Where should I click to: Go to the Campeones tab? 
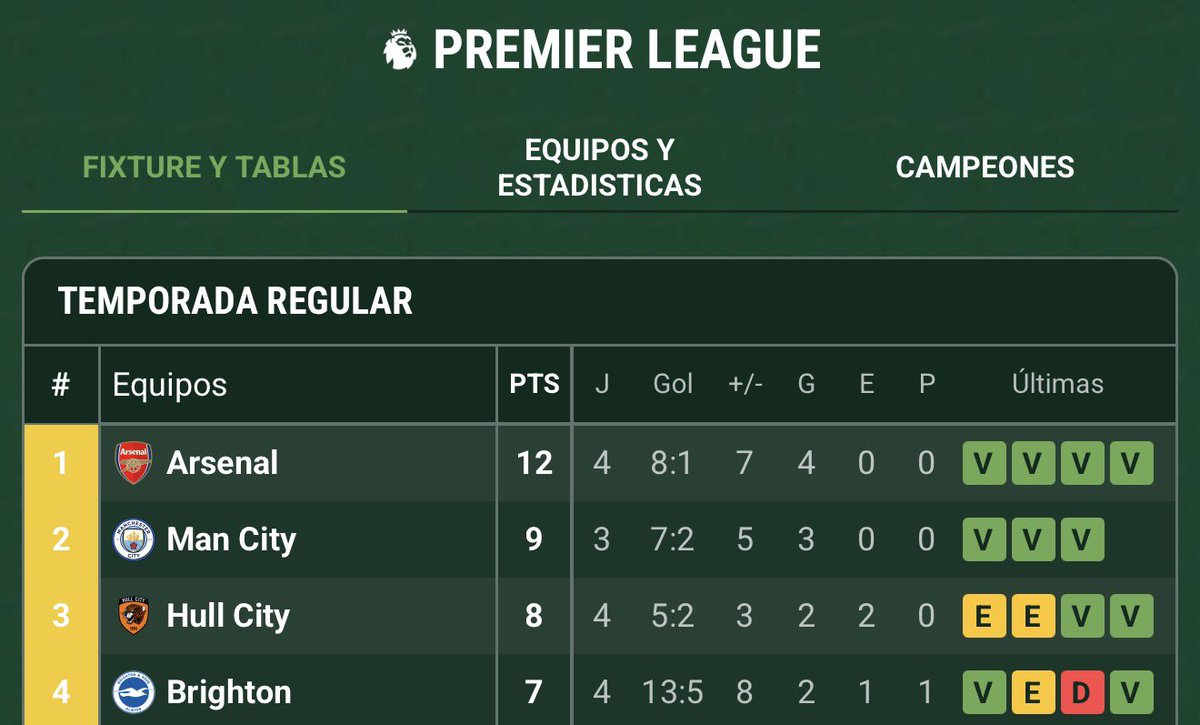pos(985,167)
